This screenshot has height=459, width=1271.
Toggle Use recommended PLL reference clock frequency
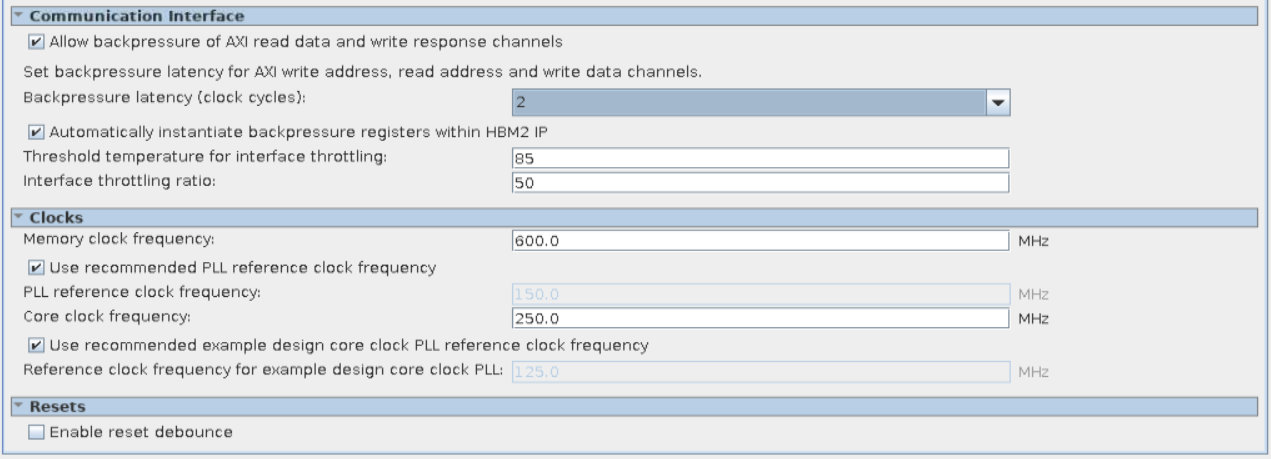click(x=37, y=267)
